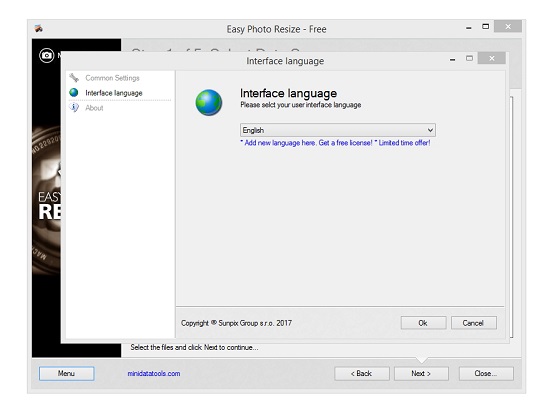This screenshot has width=550, height=411.
Task: Click the small globe icon in sidebar
Action: [x=74, y=93]
